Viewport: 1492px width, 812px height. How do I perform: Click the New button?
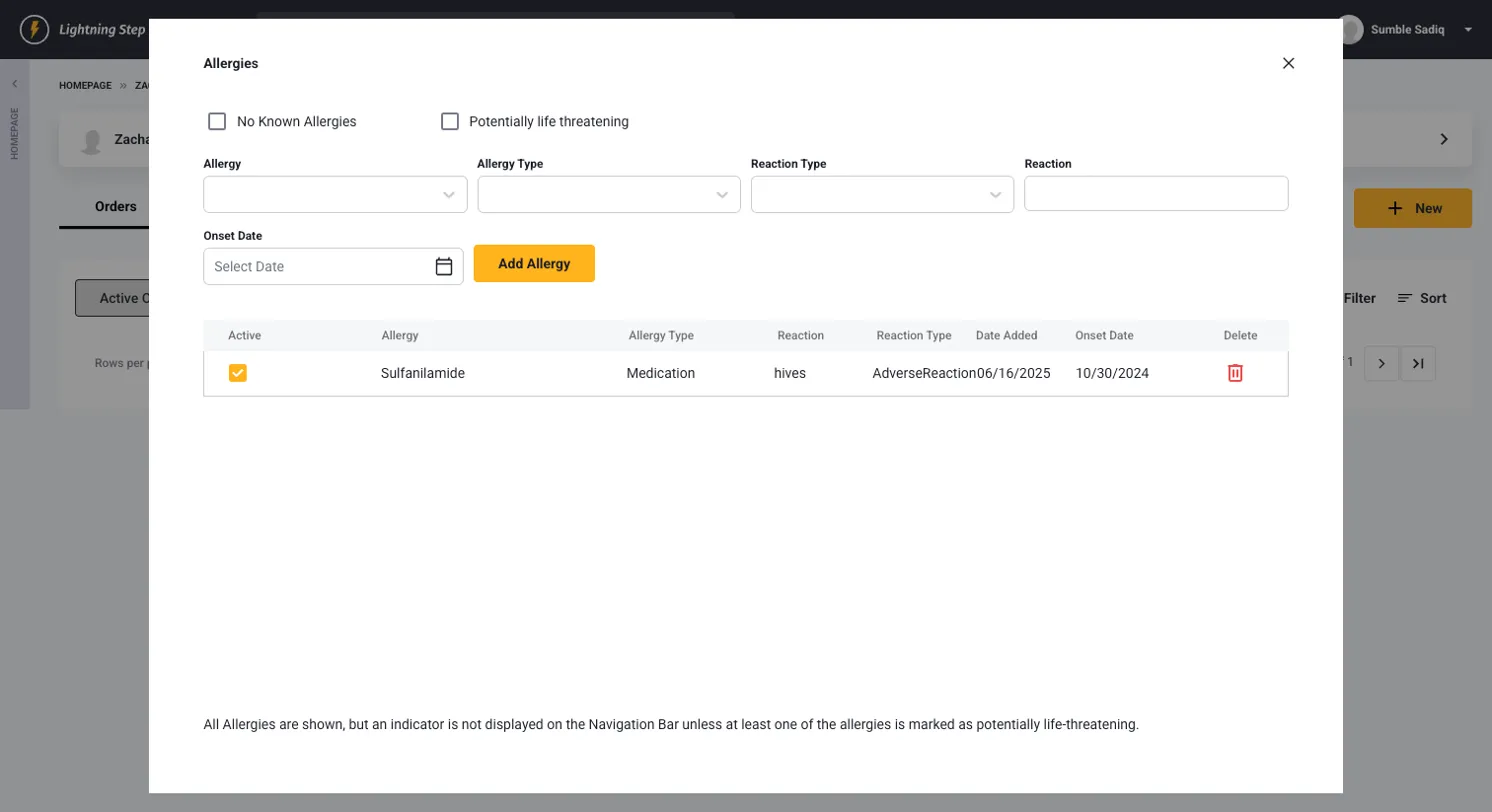click(1412, 208)
